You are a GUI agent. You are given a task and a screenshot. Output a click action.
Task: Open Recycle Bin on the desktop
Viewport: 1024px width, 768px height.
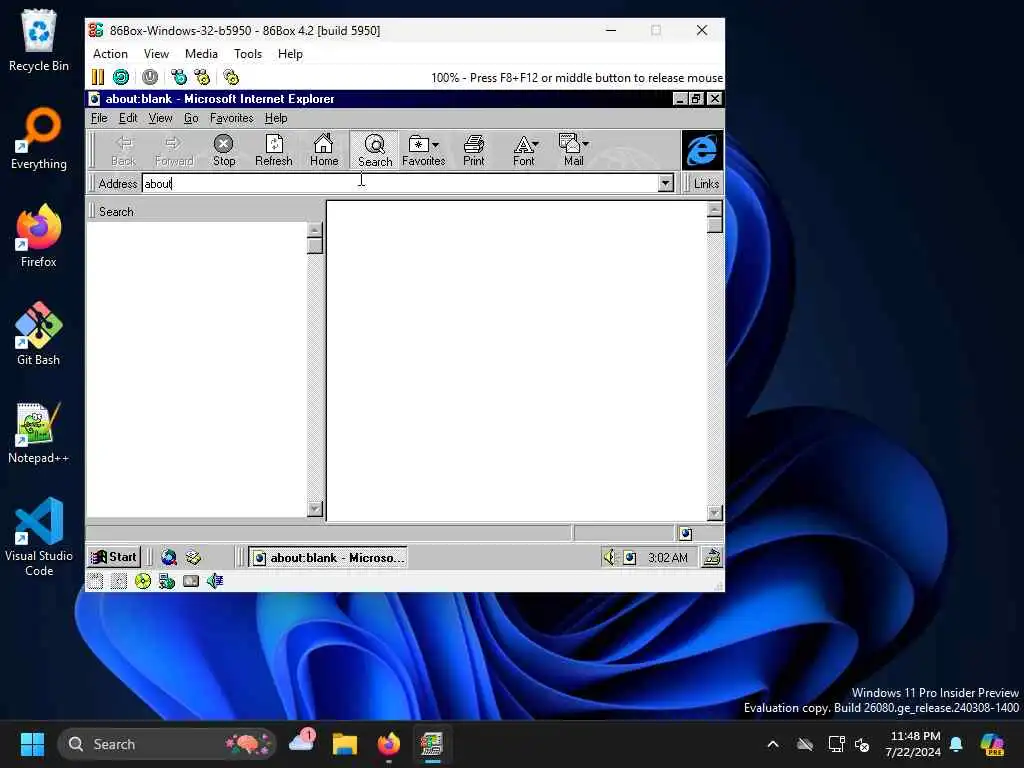pos(39,40)
